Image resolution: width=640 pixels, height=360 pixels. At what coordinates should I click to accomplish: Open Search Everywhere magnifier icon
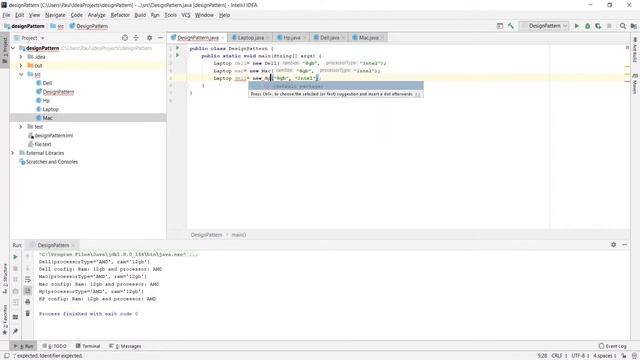[x=622, y=26]
